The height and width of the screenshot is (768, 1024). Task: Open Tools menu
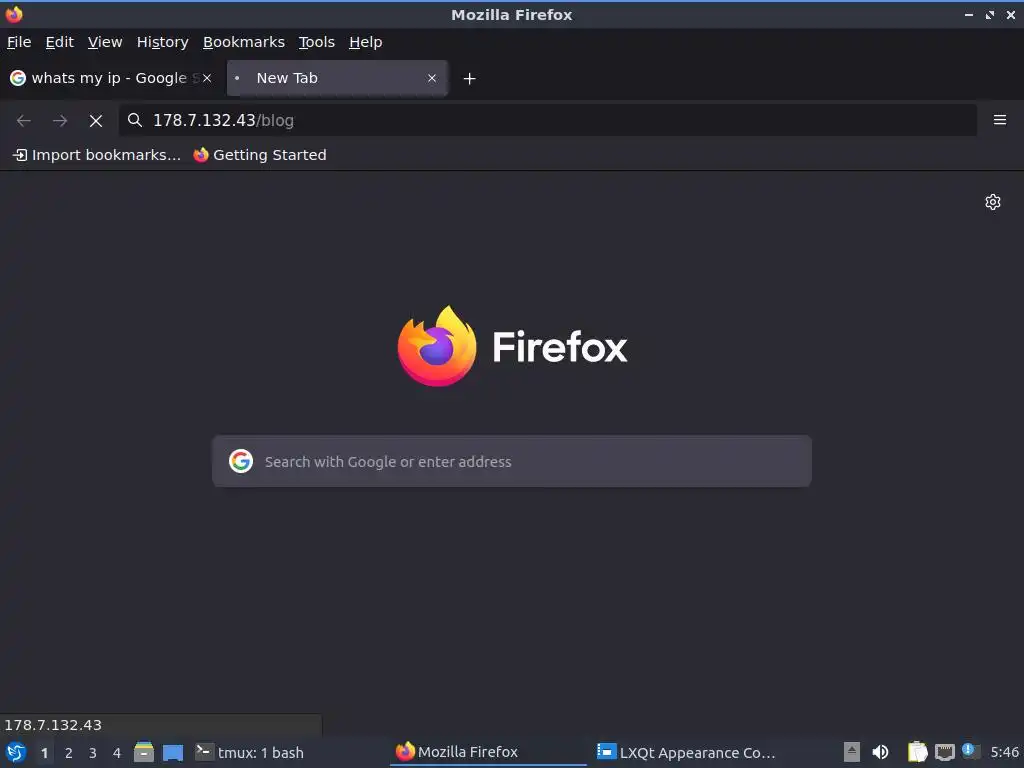(317, 42)
